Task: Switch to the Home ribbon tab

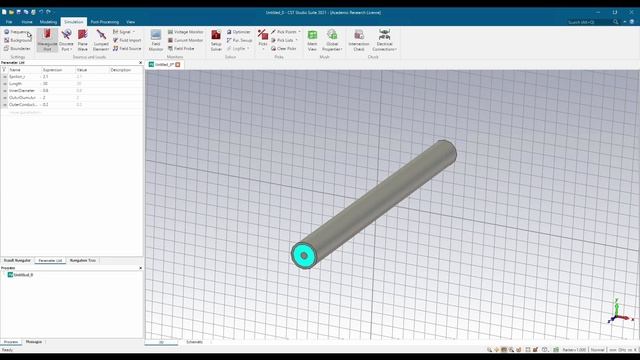Action: (27, 22)
